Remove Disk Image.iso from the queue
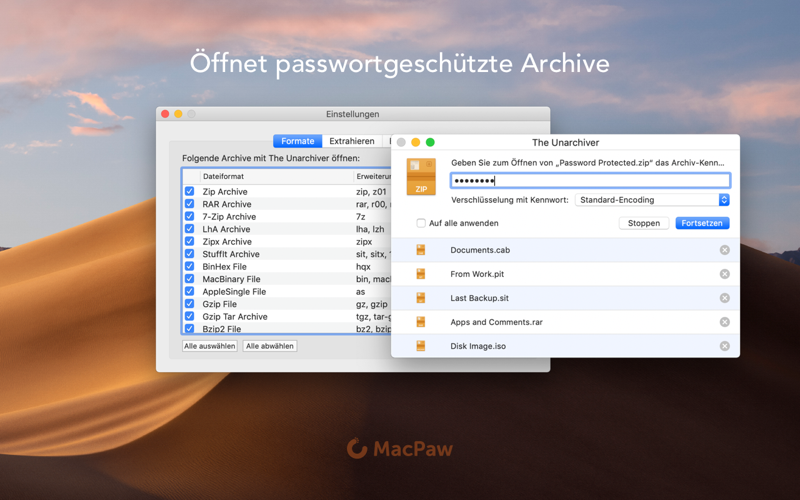This screenshot has height=500, width=800. (x=724, y=346)
